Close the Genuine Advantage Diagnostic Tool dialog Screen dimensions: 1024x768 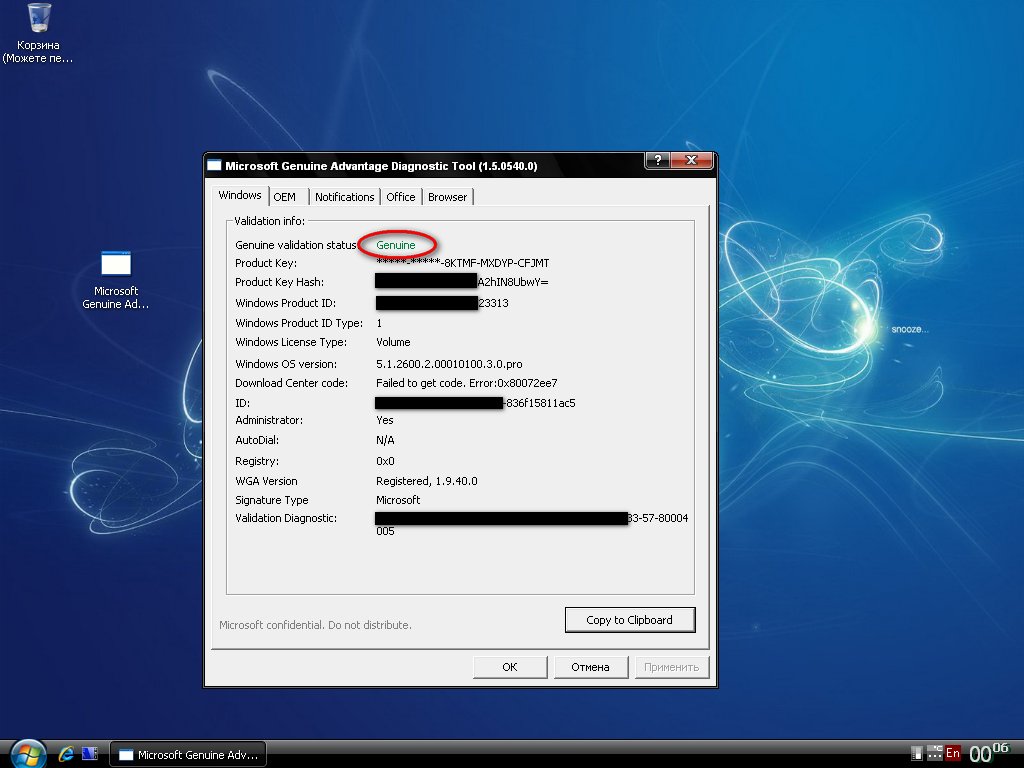(x=692, y=160)
